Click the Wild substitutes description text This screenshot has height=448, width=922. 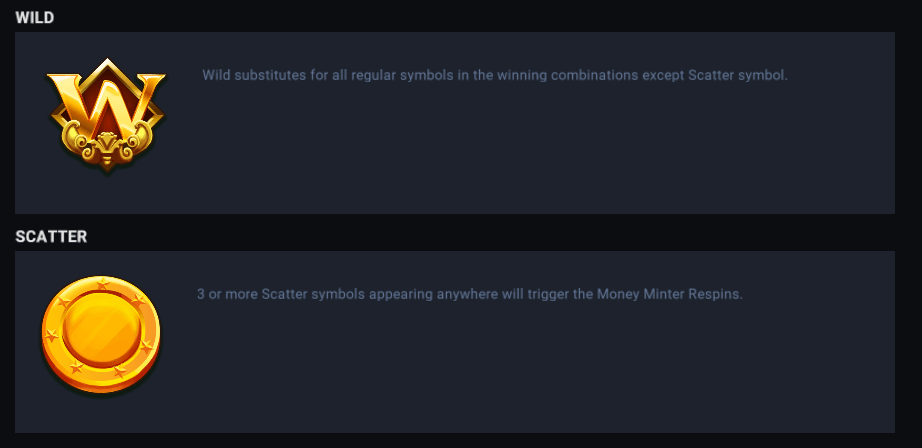495,75
